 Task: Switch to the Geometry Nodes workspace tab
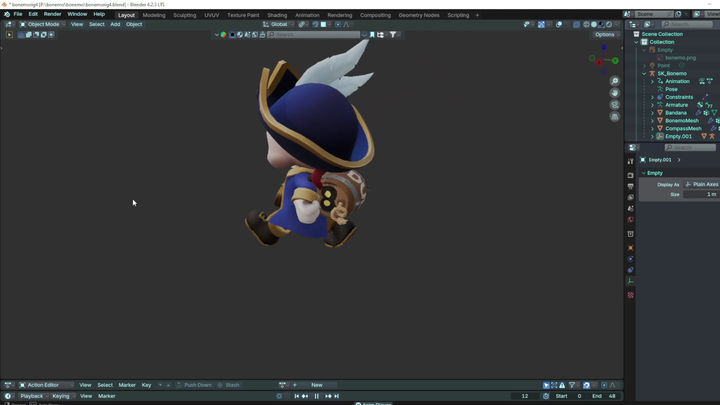[419, 15]
